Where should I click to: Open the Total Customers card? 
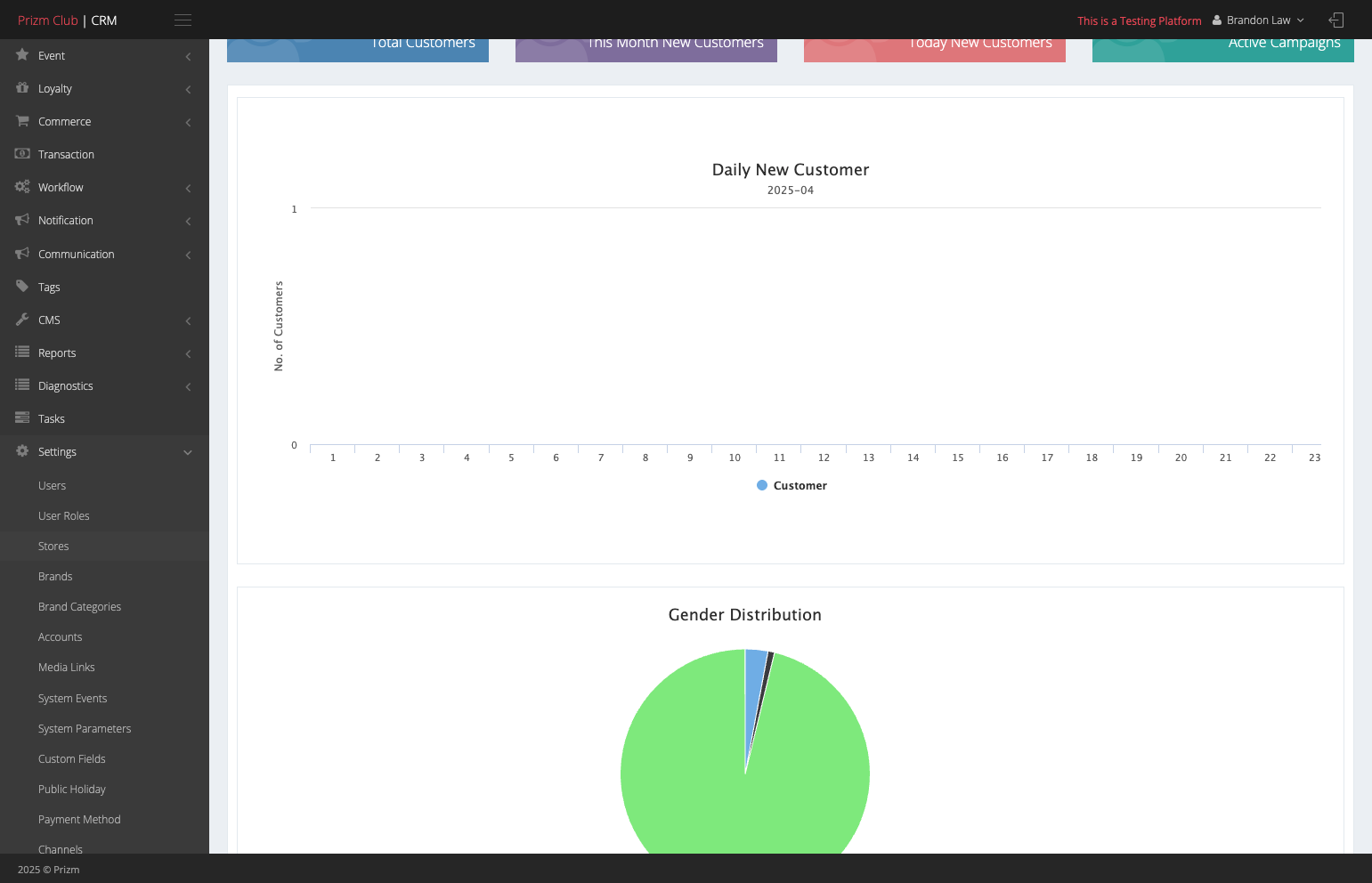tap(358, 51)
